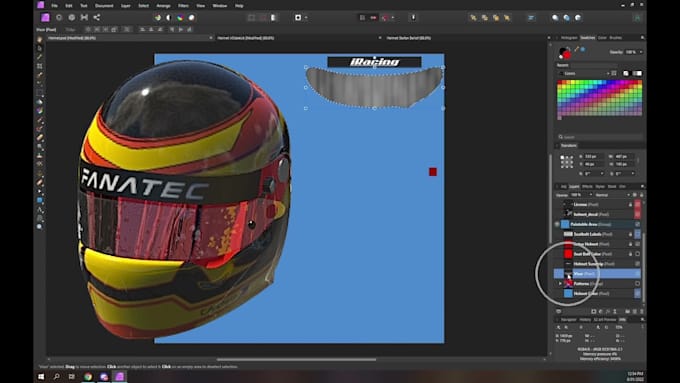Apply Auto Contrast half-circle icon

169,18
